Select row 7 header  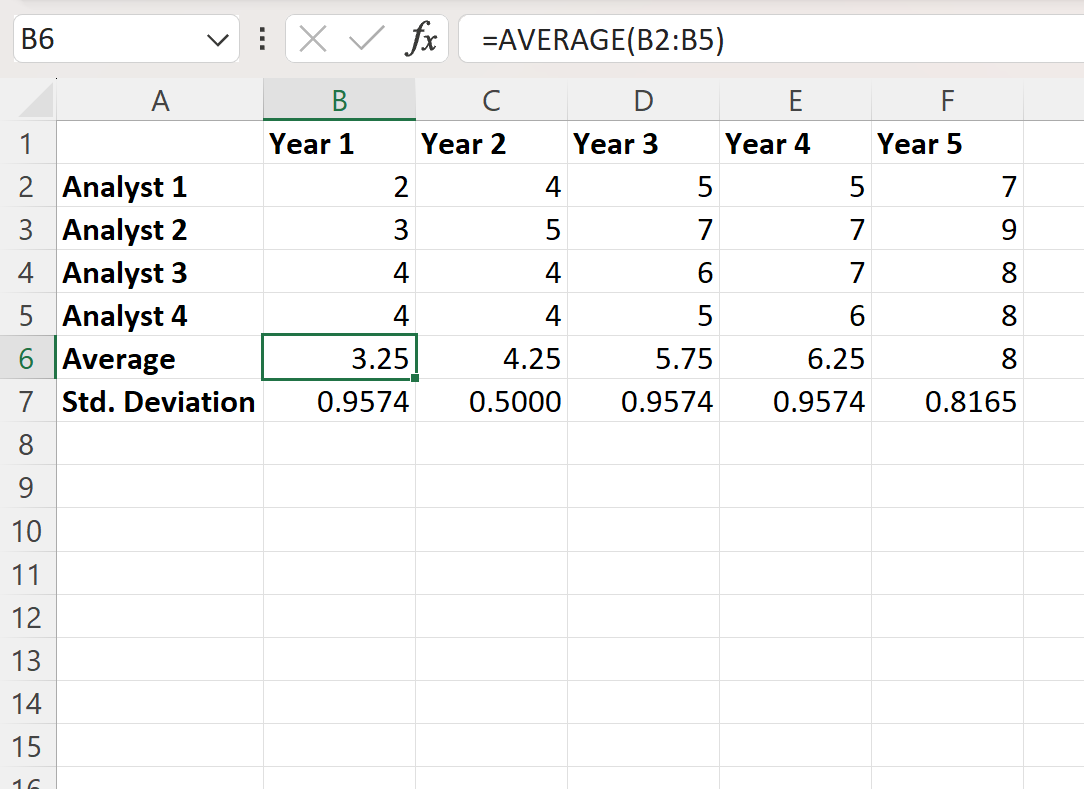(27, 402)
